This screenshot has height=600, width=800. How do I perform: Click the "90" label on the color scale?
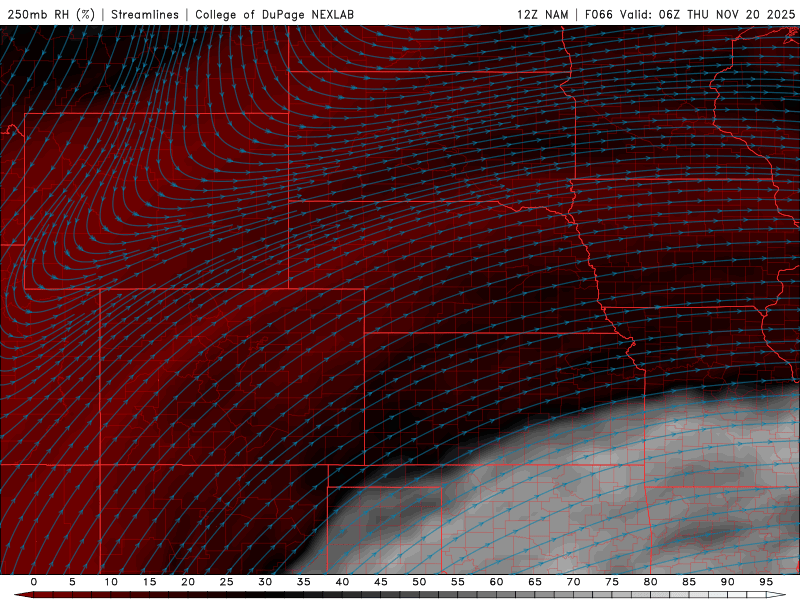click(728, 582)
